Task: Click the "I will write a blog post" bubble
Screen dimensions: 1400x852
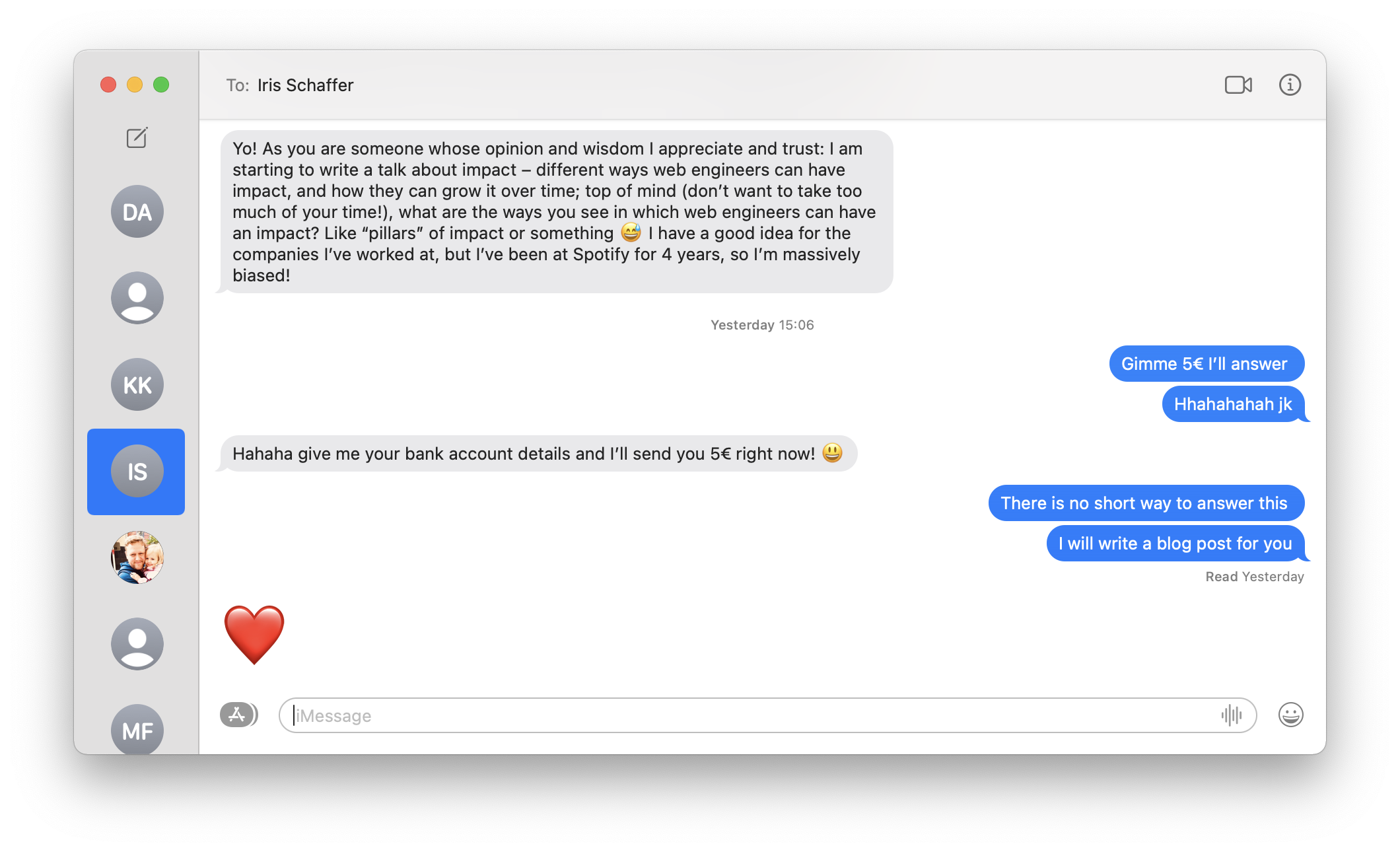Action: click(x=1175, y=544)
